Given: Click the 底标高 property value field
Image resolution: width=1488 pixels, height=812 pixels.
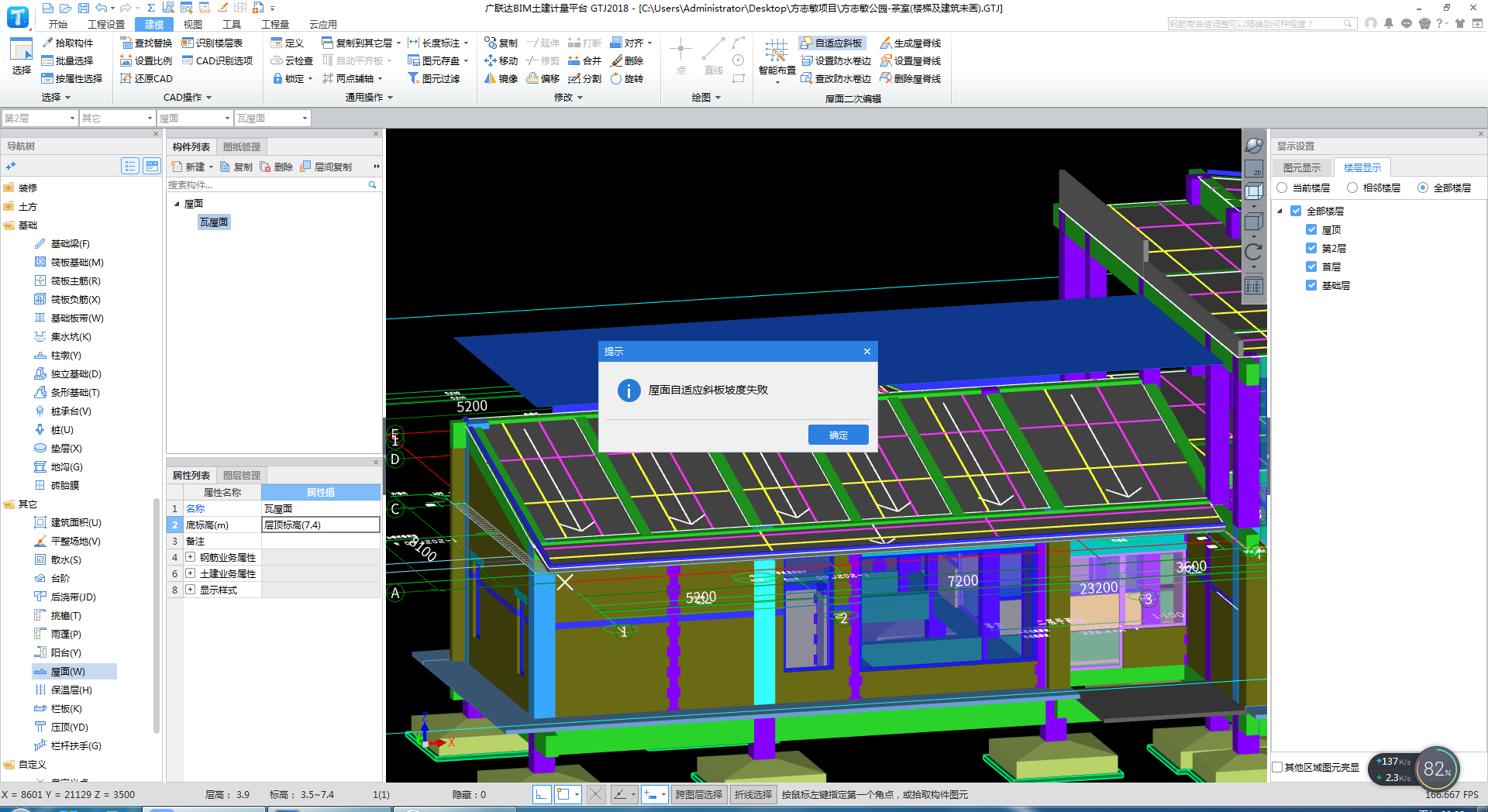Looking at the screenshot, I should pyautogui.click(x=320, y=525).
